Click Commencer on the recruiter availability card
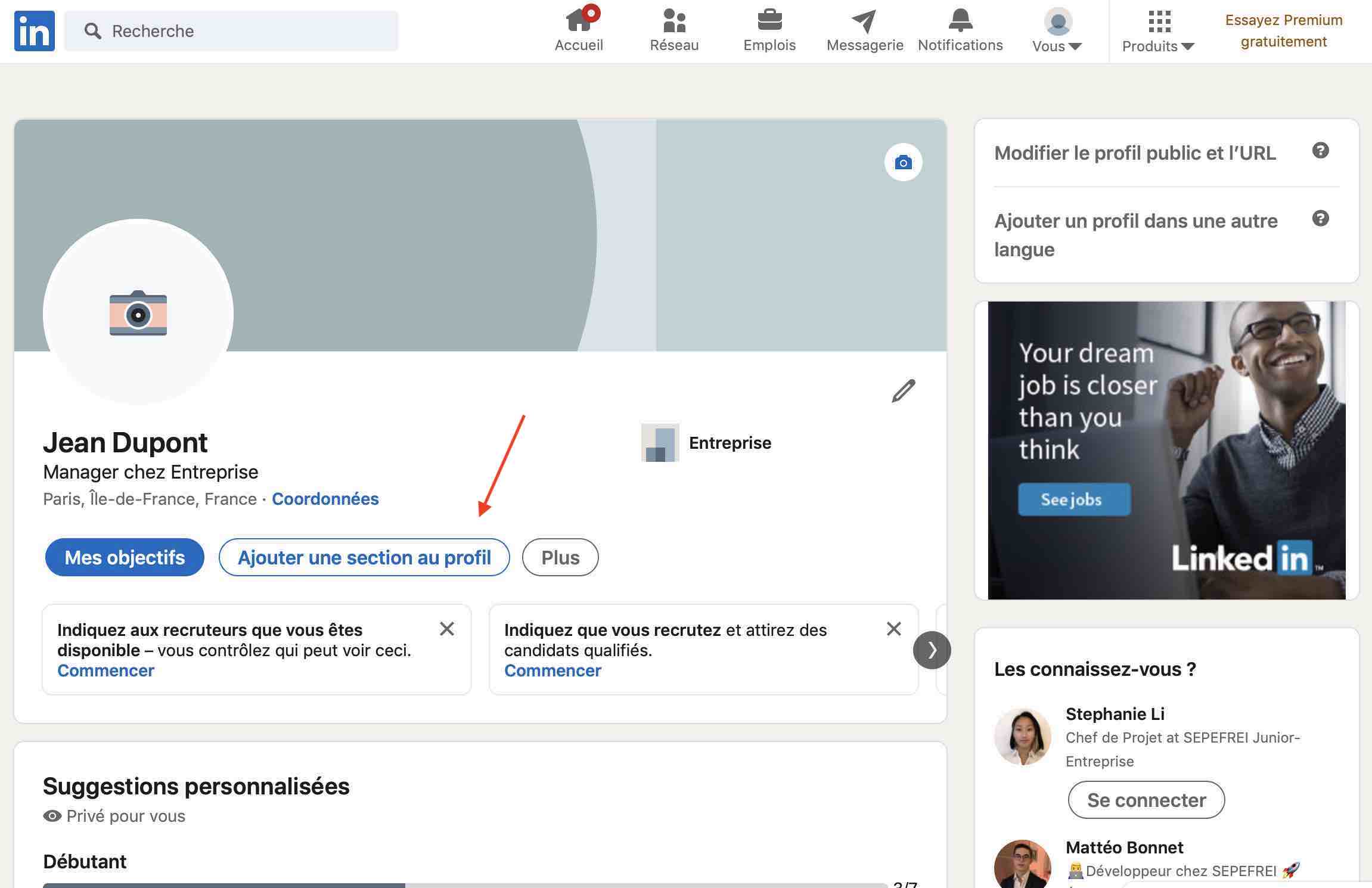Screen dimensions: 1372x888 pyautogui.click(x=105, y=670)
